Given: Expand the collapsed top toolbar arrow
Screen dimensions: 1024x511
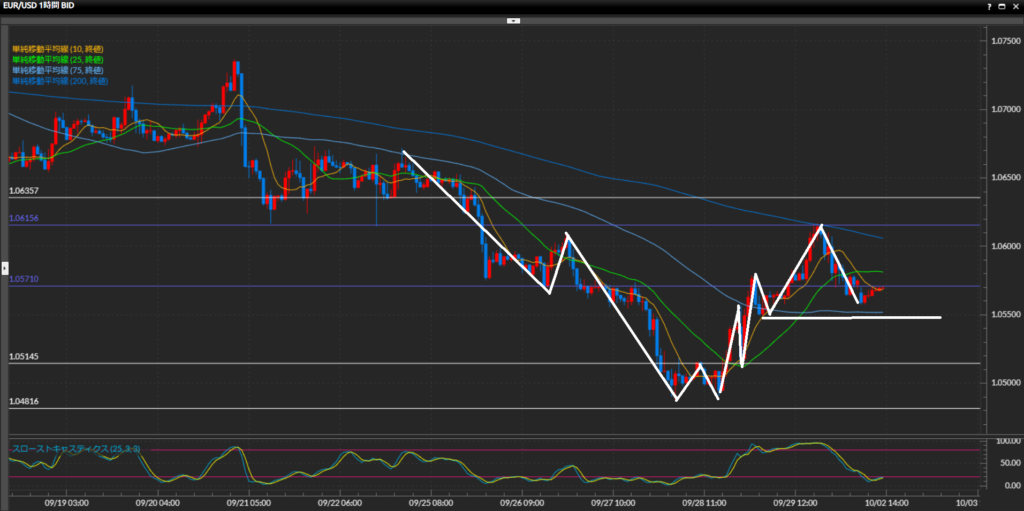Looking at the screenshot, I should coord(512,20).
